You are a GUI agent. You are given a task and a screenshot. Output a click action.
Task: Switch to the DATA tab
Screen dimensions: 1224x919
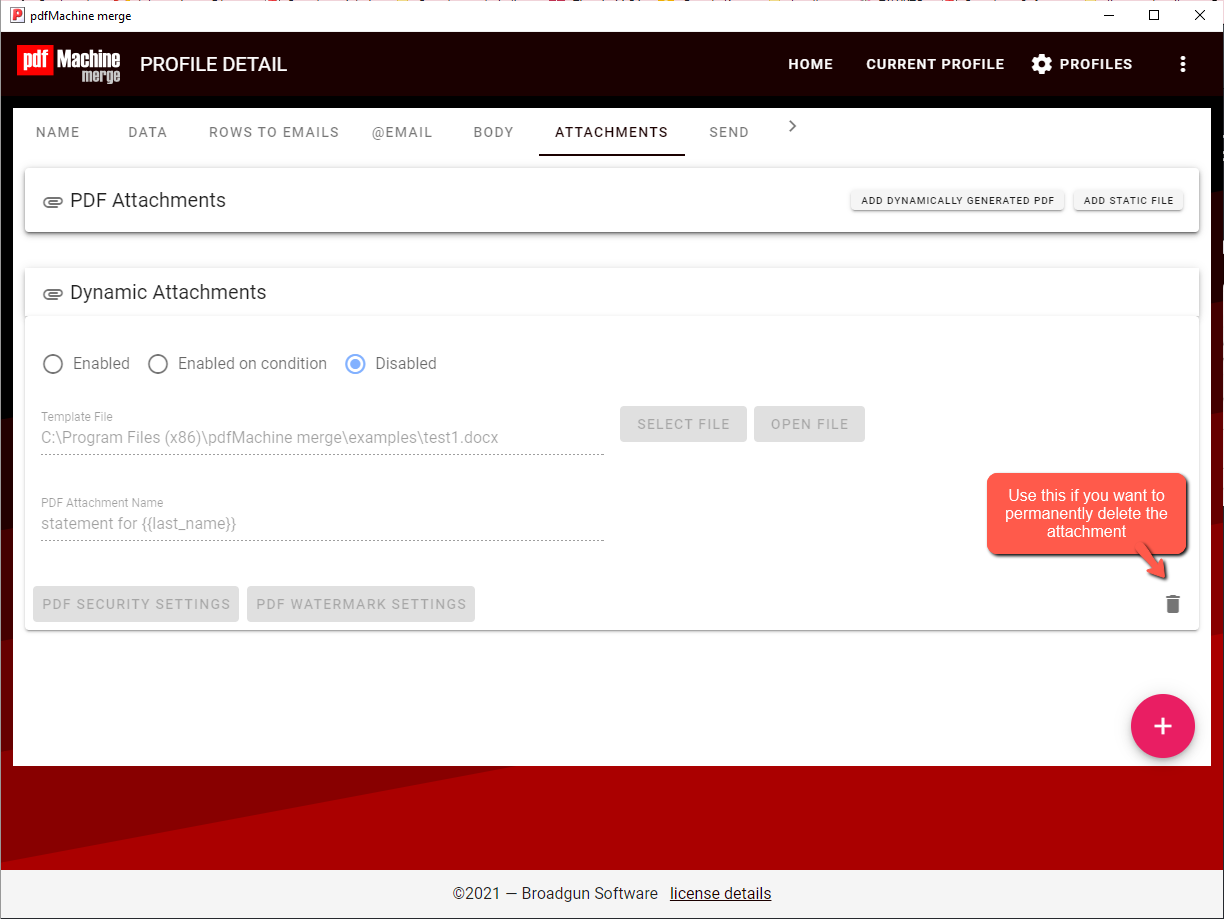[x=148, y=132]
